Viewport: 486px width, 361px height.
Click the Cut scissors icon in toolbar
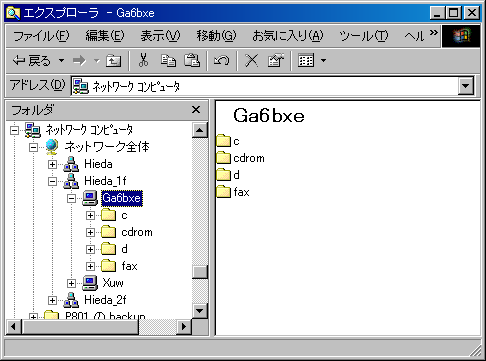(143, 60)
